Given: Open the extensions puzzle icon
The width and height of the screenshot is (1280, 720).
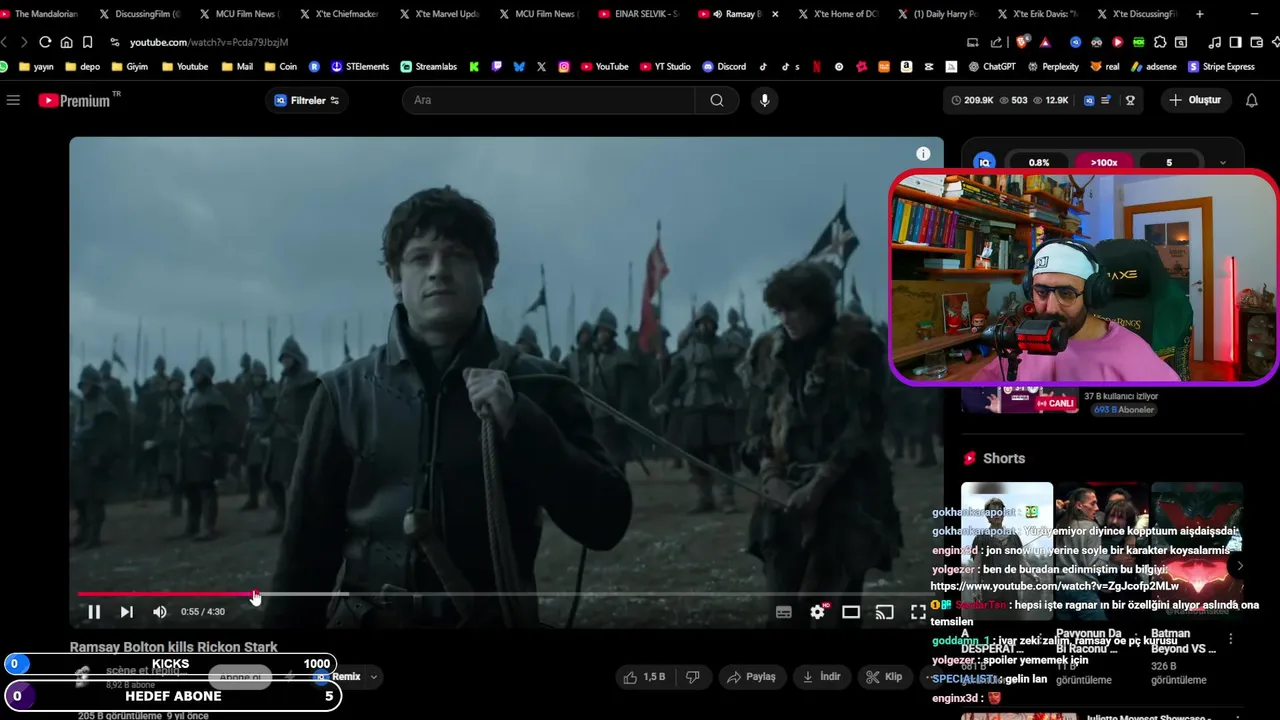Looking at the screenshot, I should (1160, 42).
